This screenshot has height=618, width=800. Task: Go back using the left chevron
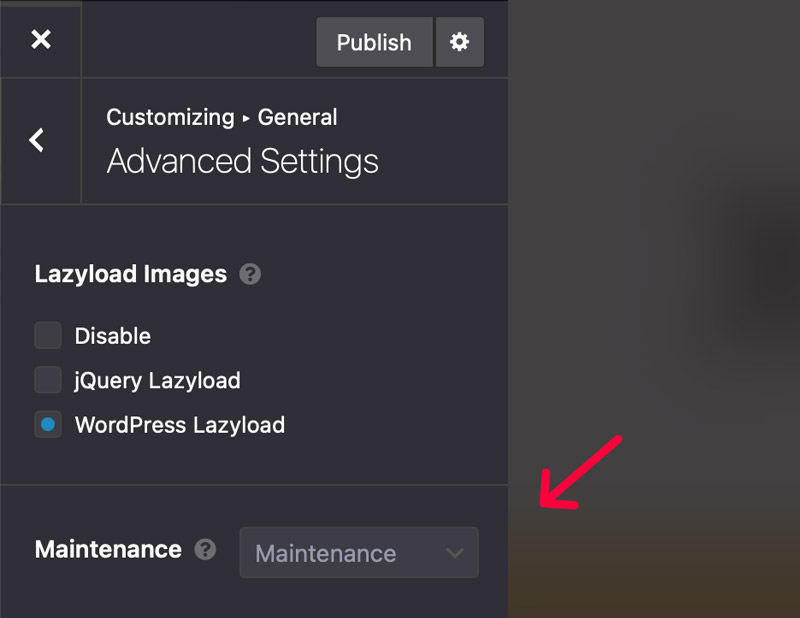38,140
